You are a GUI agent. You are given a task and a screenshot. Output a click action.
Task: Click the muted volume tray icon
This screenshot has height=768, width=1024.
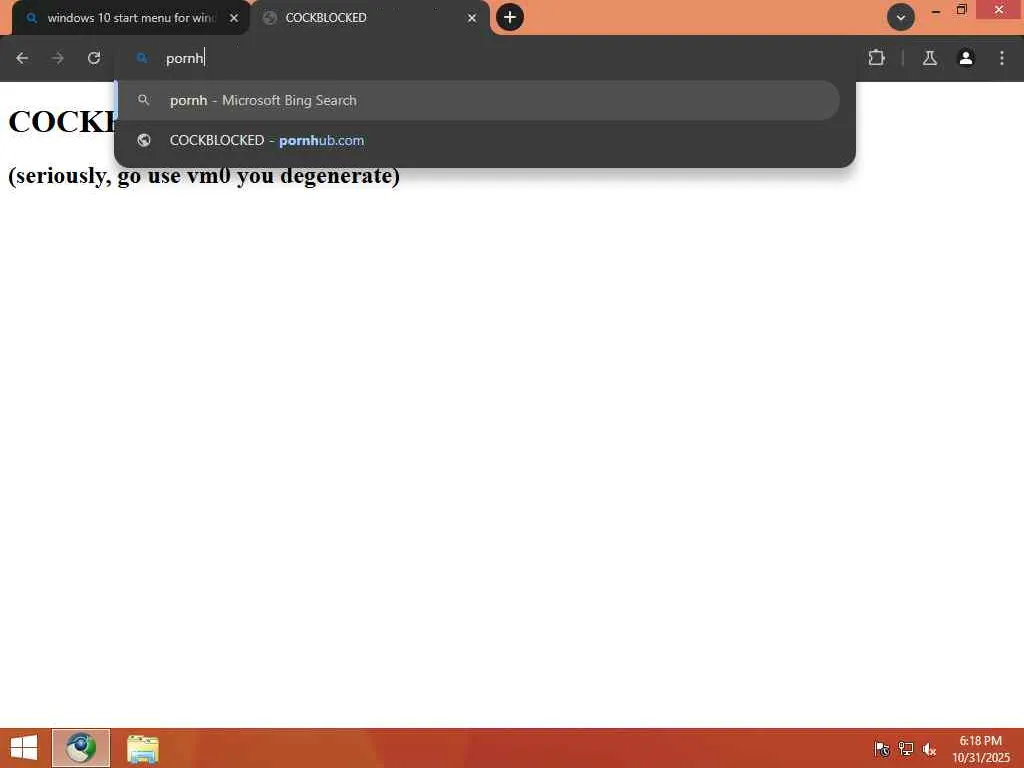click(930, 749)
